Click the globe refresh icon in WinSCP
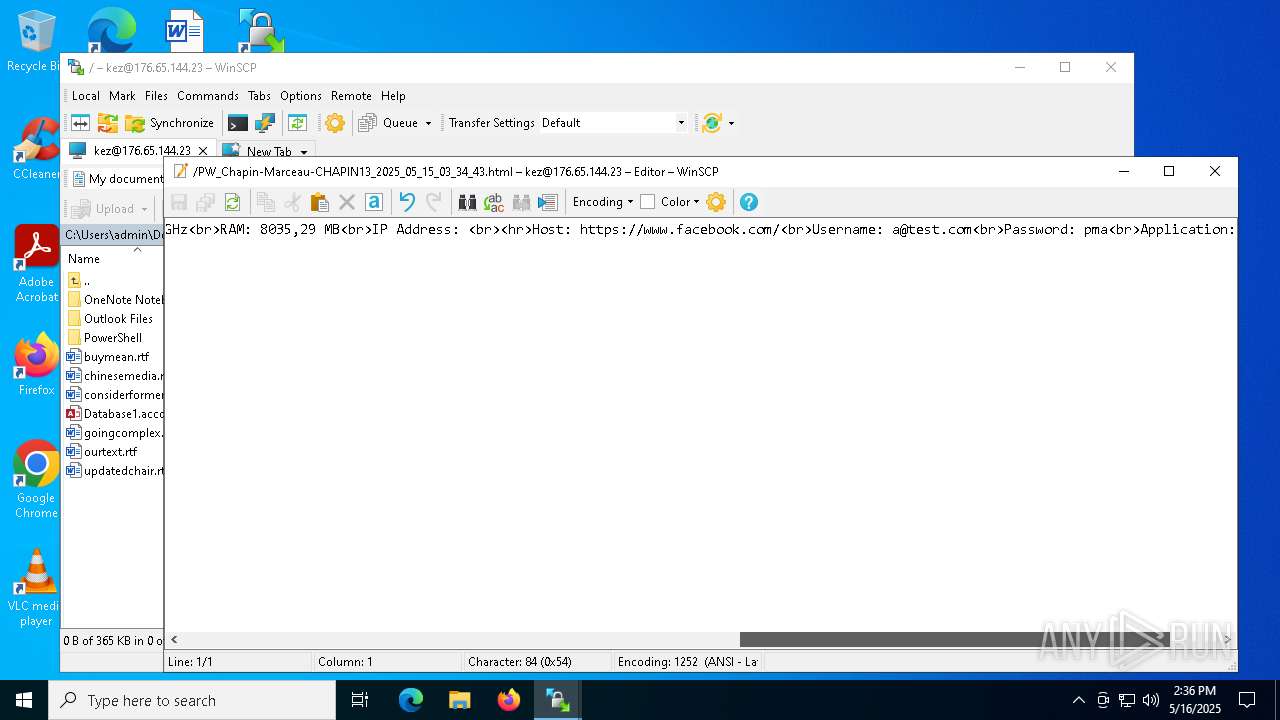This screenshot has width=1280, height=720. 712,123
